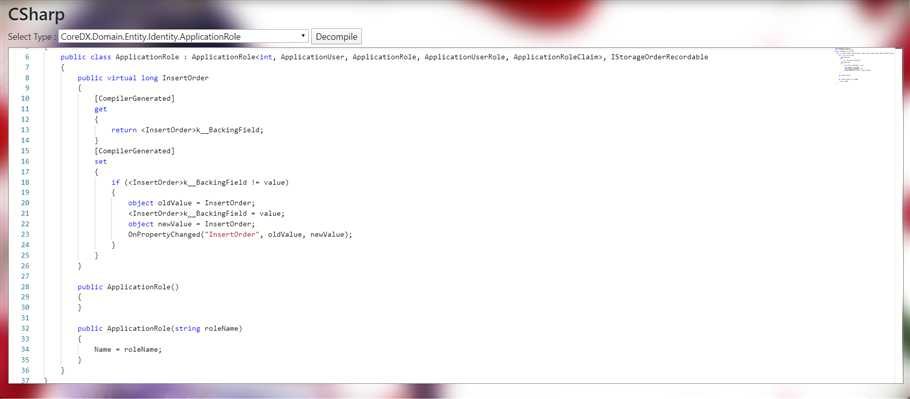Click line number 28 in the gutter
The width and height of the screenshot is (910, 399).
coord(25,286)
